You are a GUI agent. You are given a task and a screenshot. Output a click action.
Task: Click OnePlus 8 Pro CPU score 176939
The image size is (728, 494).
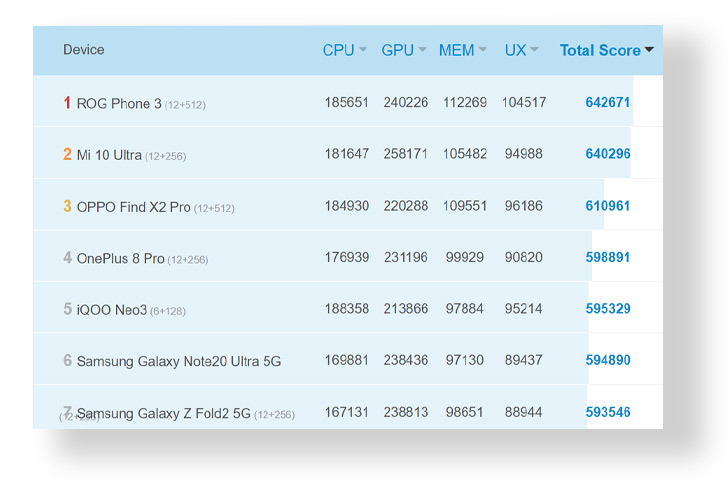click(346, 257)
